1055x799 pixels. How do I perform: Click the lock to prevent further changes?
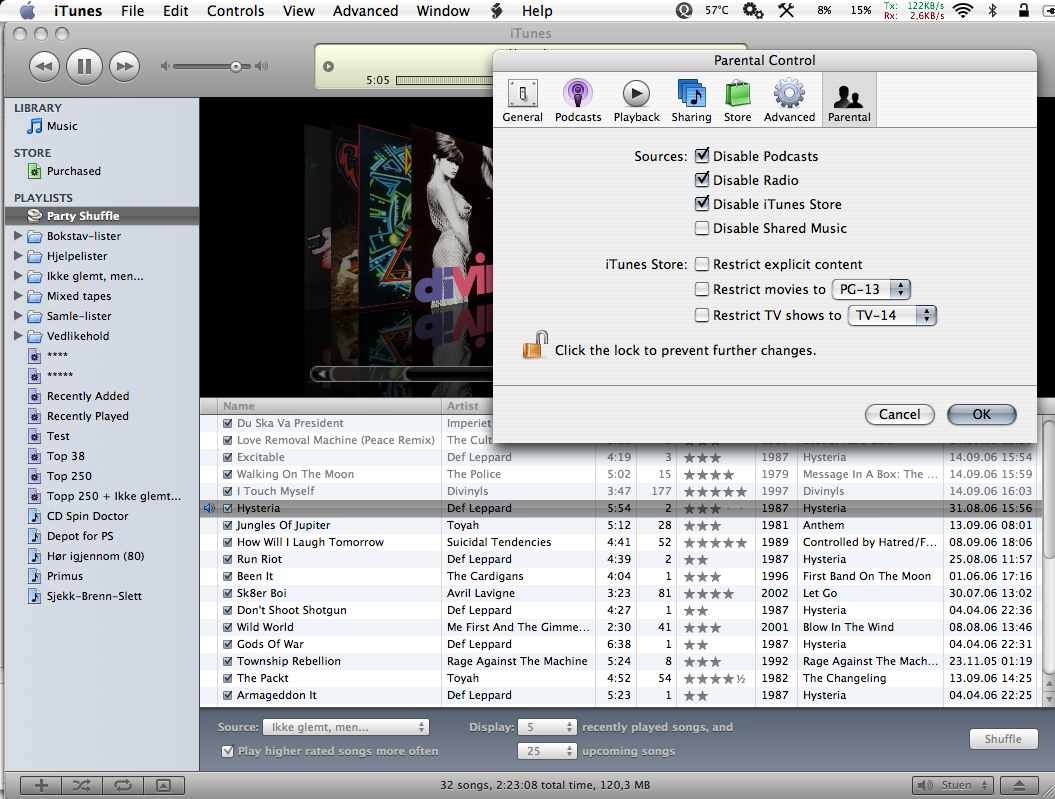(535, 345)
